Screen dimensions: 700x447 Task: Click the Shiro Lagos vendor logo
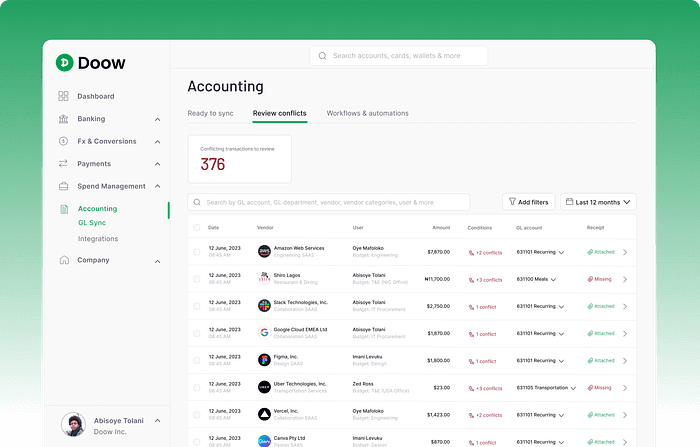[264, 279]
